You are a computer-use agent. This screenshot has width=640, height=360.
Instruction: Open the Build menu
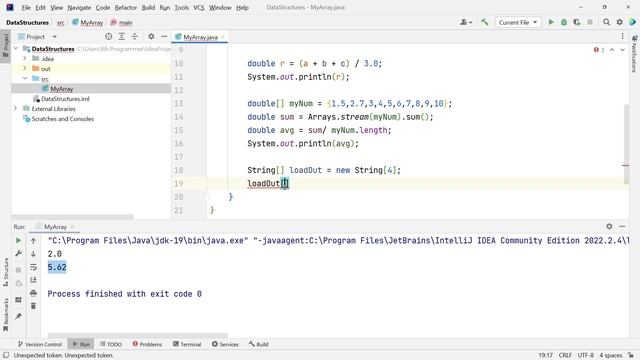[148, 7]
